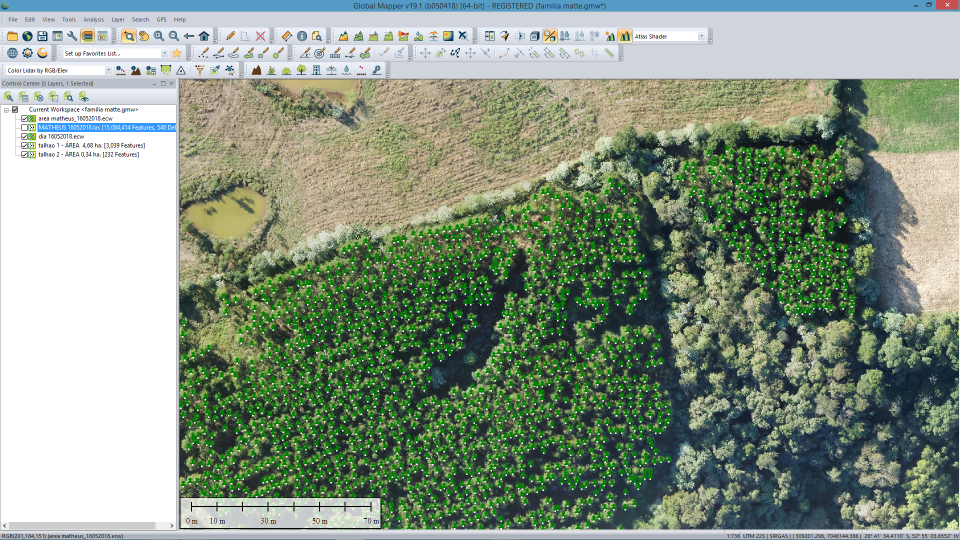Select the Measure ruler tool
960x540 pixels.
click(x=286, y=36)
